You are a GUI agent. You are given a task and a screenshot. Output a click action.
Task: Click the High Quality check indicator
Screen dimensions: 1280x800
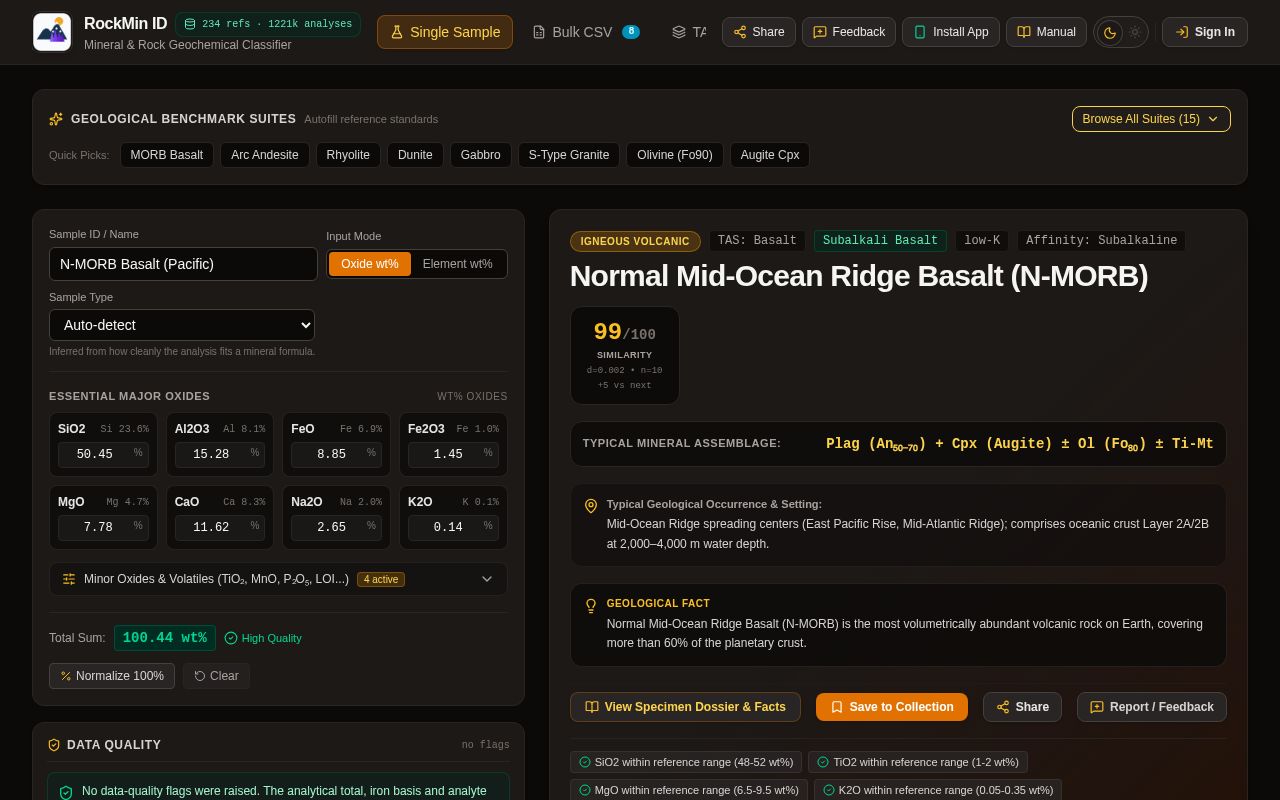[x=263, y=638]
